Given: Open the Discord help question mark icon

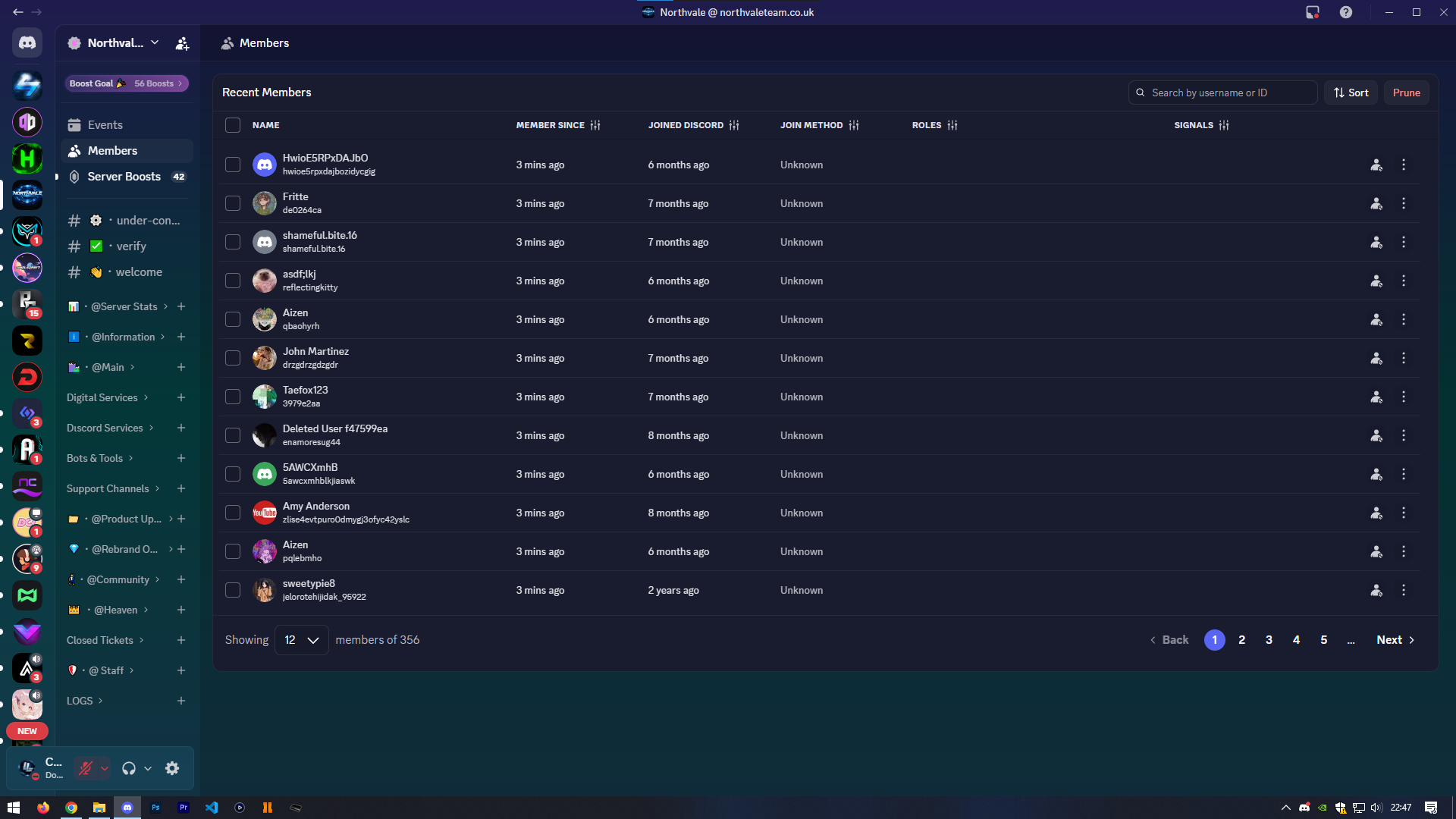Looking at the screenshot, I should click(x=1345, y=12).
